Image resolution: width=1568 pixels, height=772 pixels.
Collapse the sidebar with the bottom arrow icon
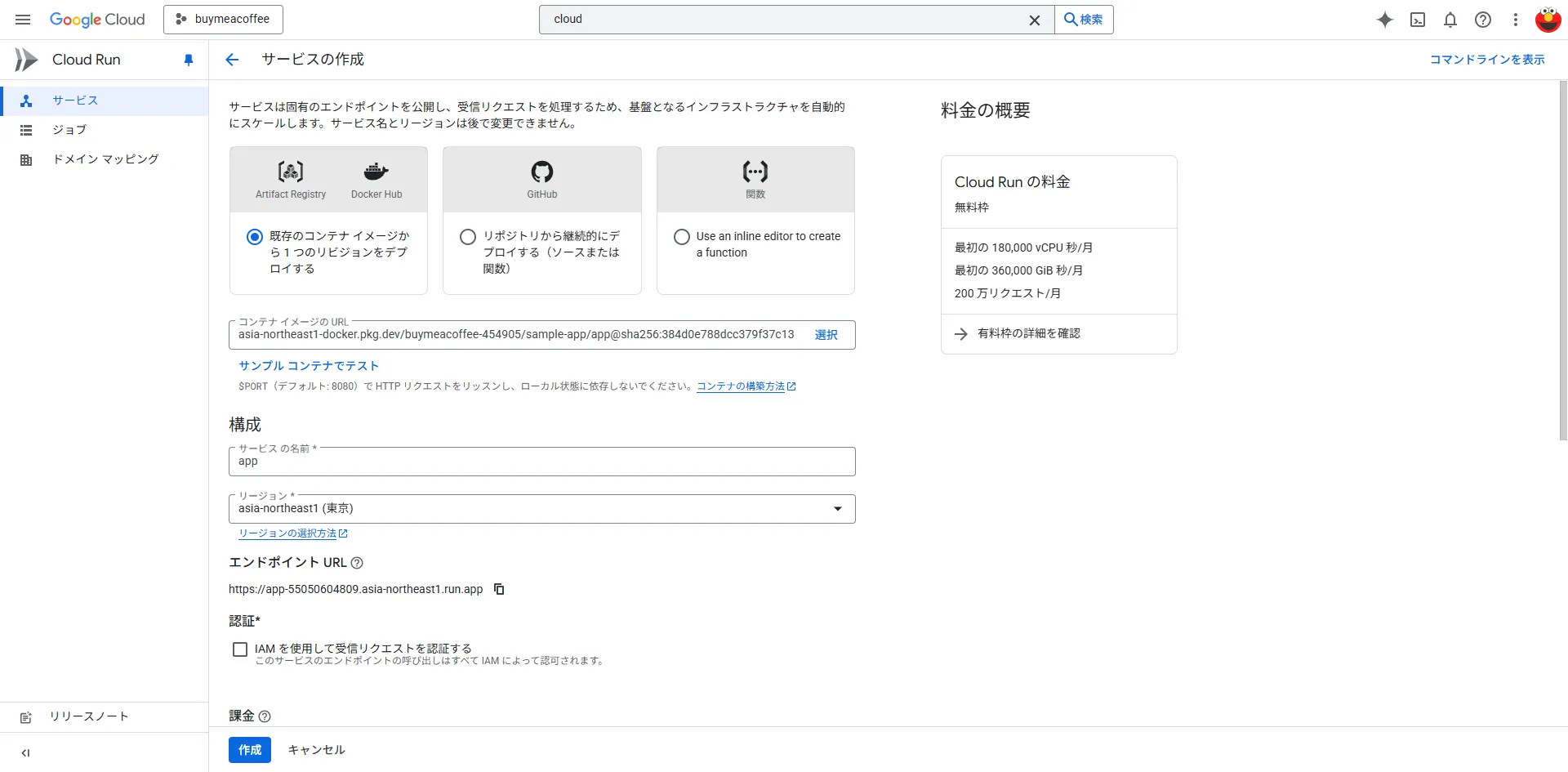click(x=25, y=752)
